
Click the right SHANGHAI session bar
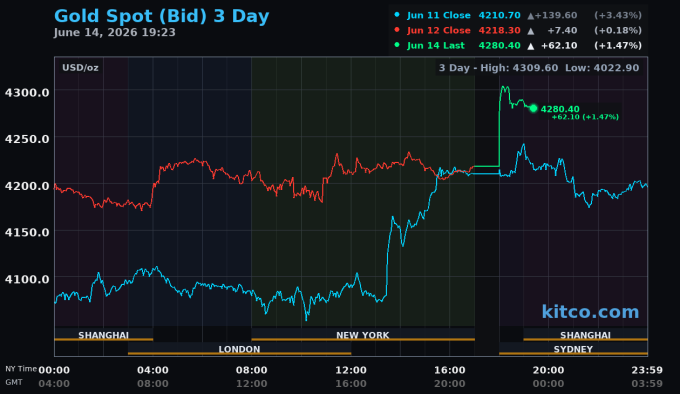(x=585, y=335)
